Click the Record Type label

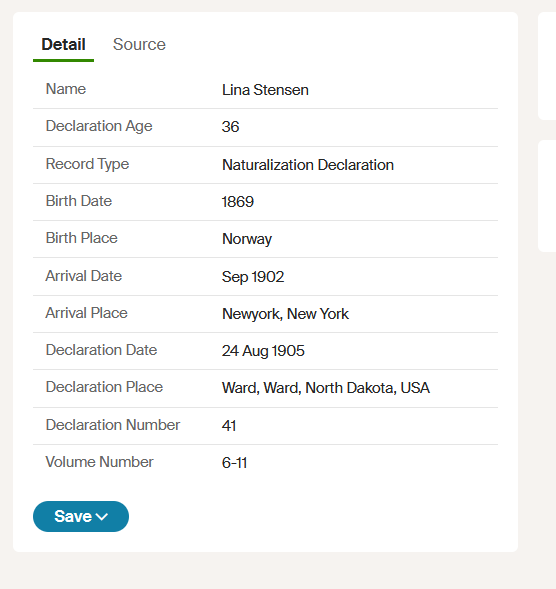point(87,164)
